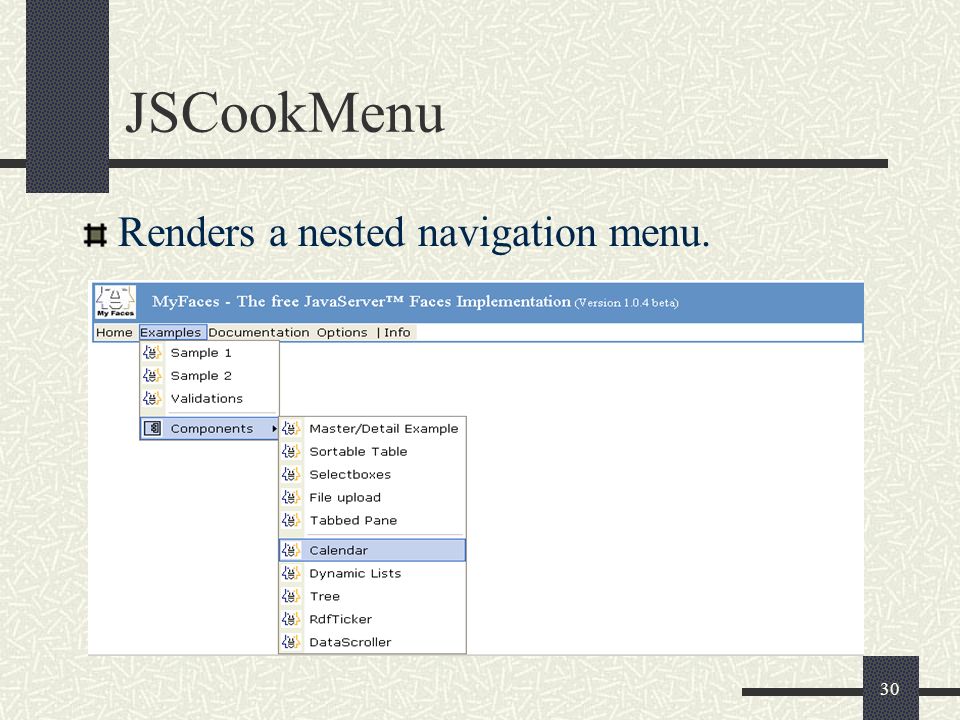Open the Options menu
This screenshot has width=960, height=720.
(342, 332)
